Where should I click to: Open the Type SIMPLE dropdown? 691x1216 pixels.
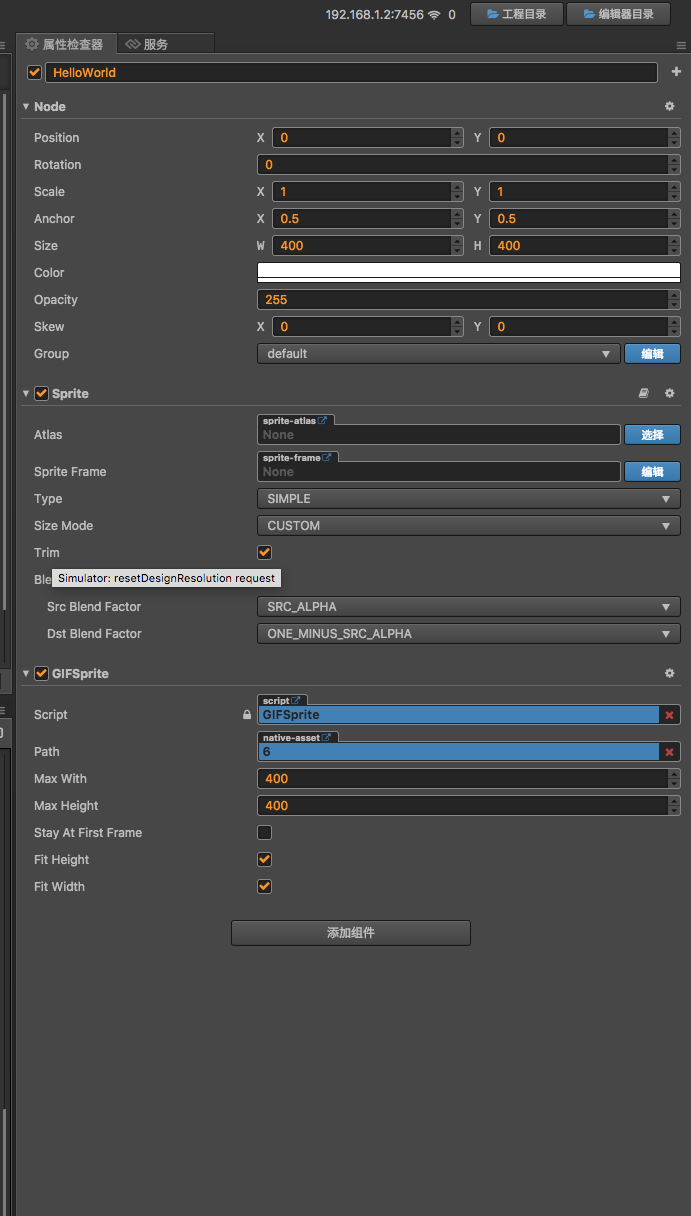[x=469, y=499]
